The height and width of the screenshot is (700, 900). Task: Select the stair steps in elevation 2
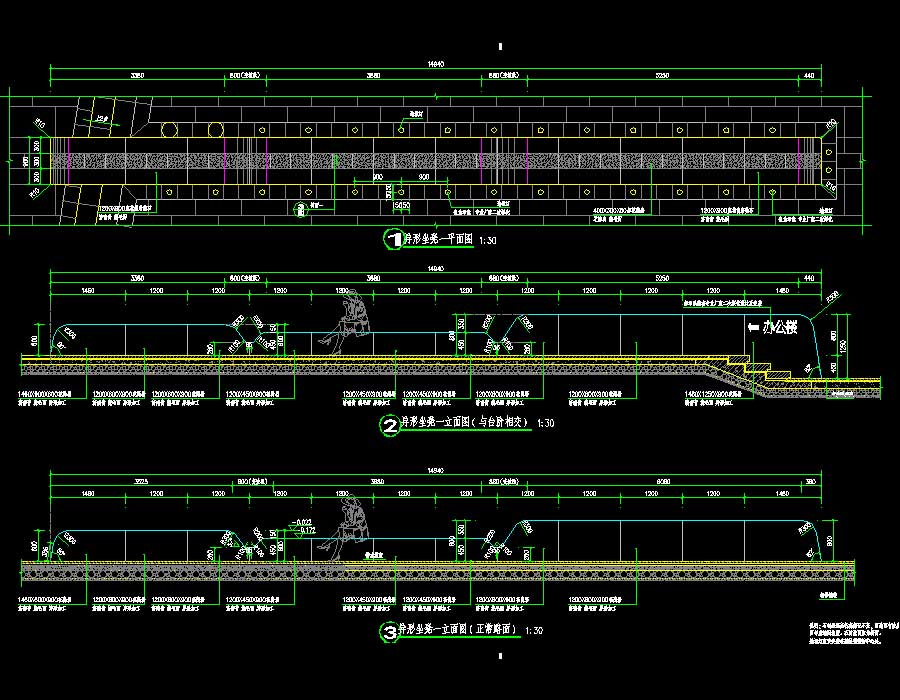click(x=762, y=370)
